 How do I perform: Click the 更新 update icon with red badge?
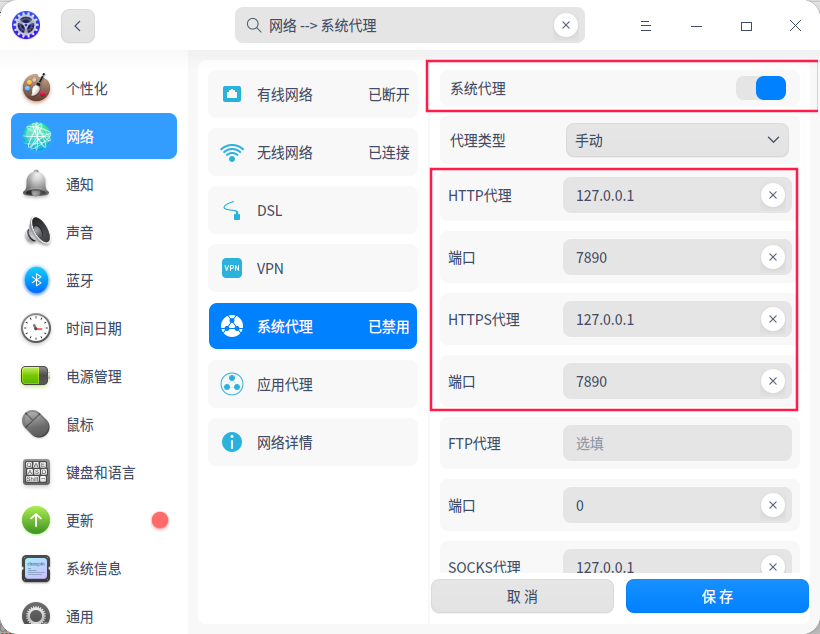tap(36, 520)
